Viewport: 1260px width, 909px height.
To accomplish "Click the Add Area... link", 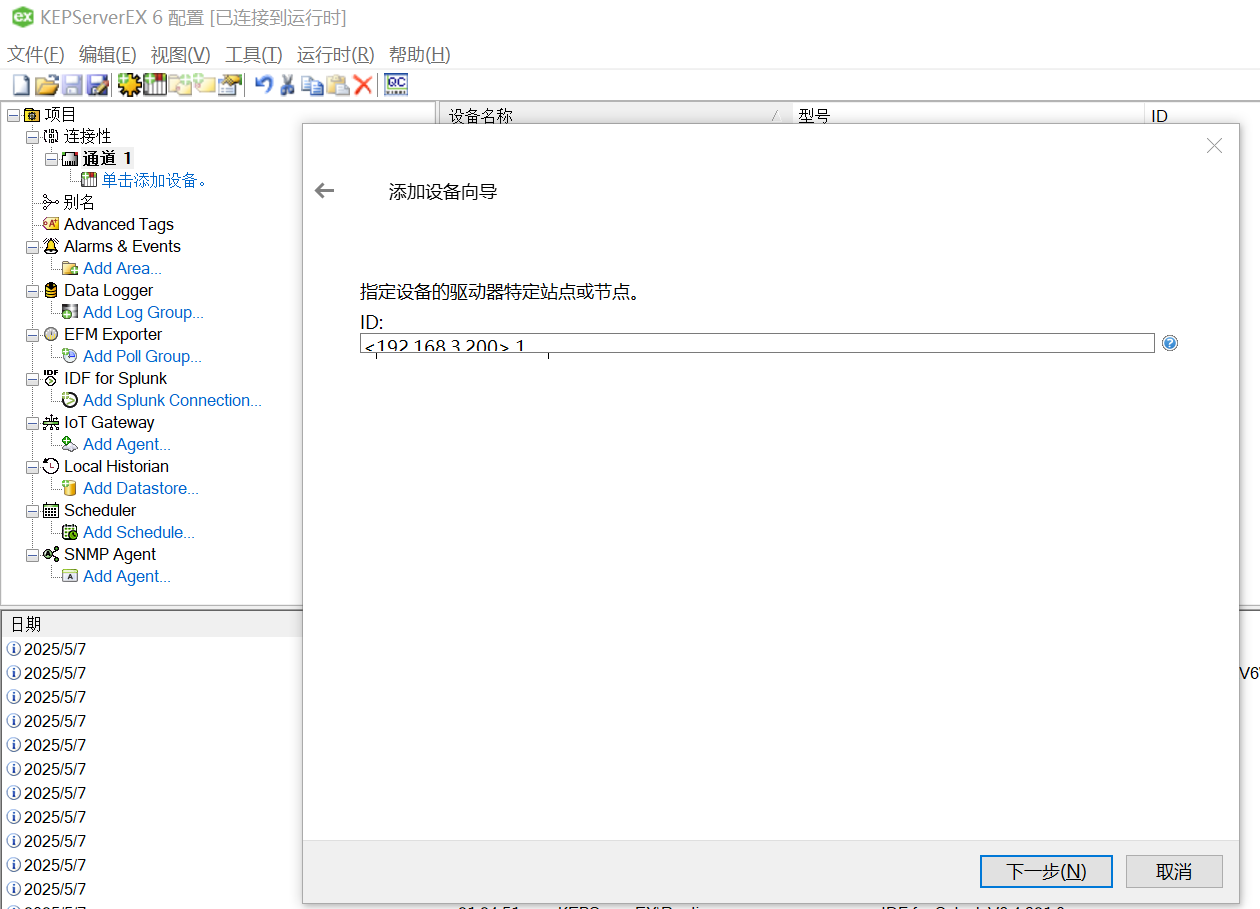I will (122, 268).
